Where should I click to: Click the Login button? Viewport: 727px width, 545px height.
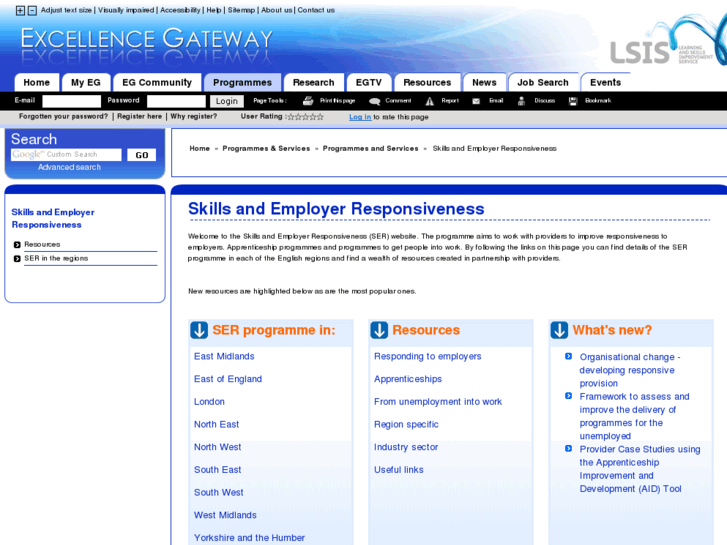[x=227, y=101]
